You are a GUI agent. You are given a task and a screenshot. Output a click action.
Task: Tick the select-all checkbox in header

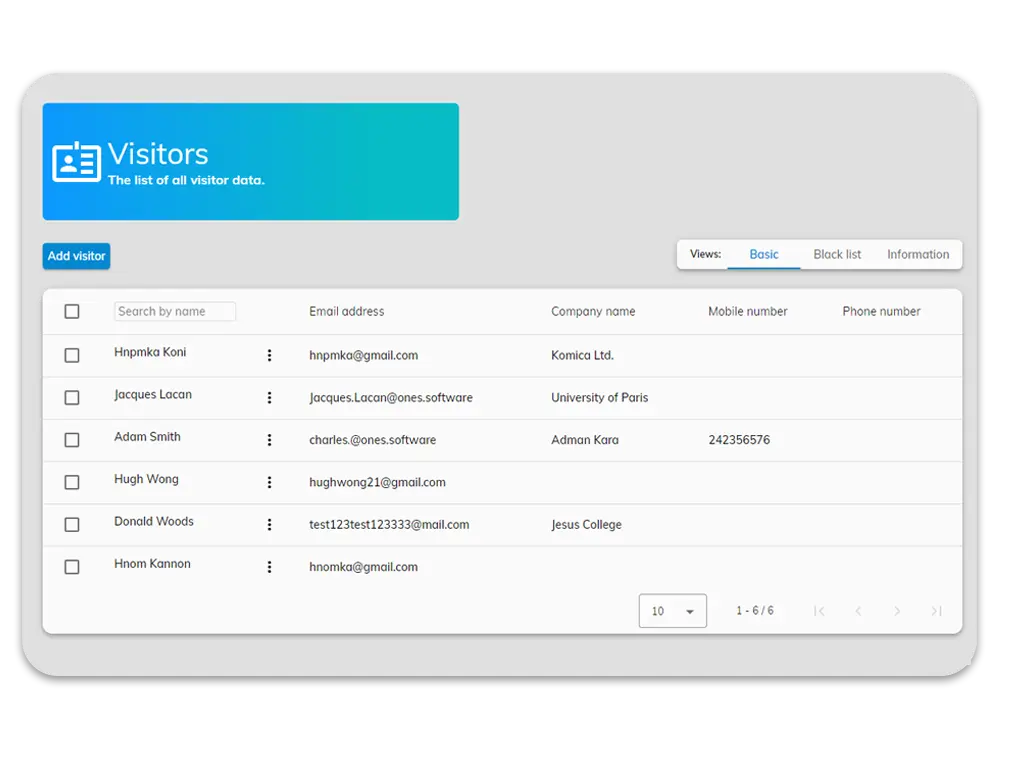tap(72, 312)
